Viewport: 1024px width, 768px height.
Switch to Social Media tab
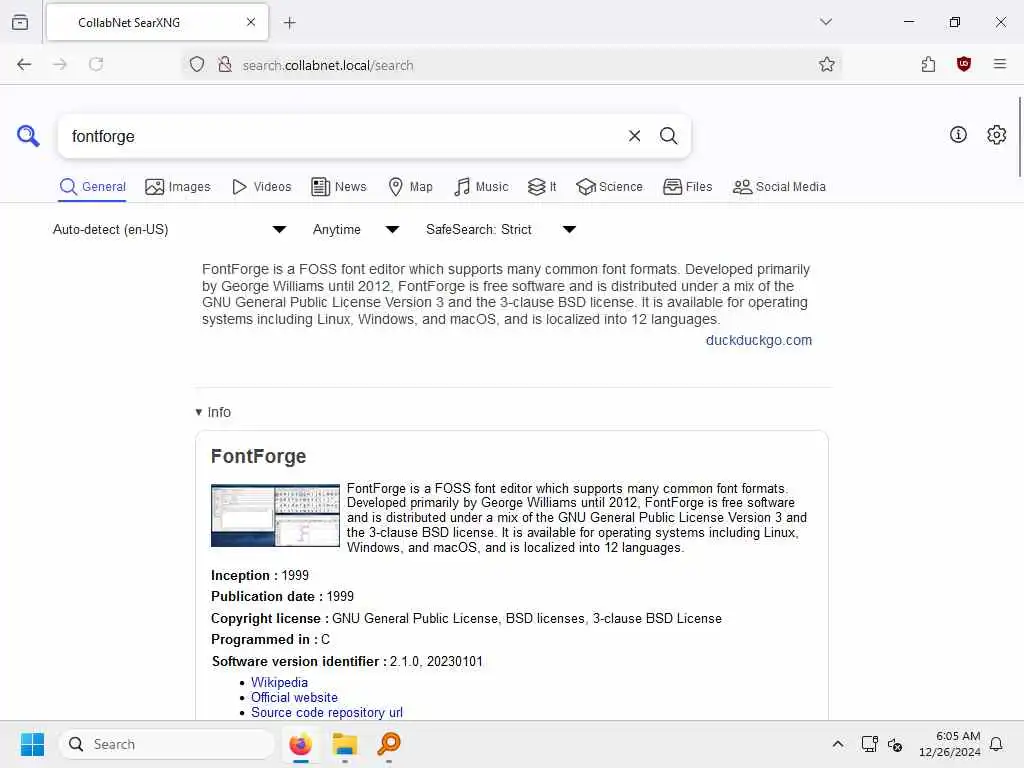tap(779, 187)
